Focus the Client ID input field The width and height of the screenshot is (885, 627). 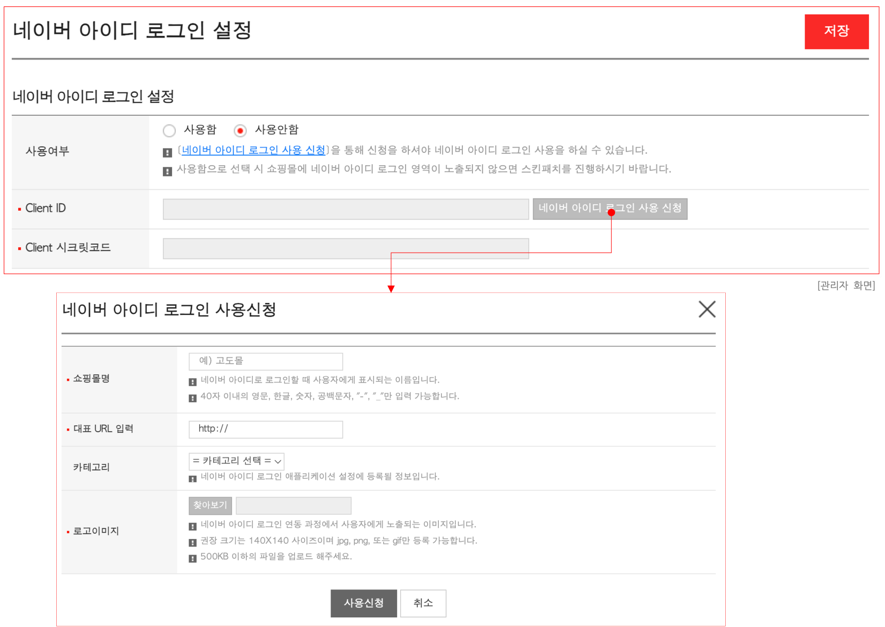coord(345,209)
